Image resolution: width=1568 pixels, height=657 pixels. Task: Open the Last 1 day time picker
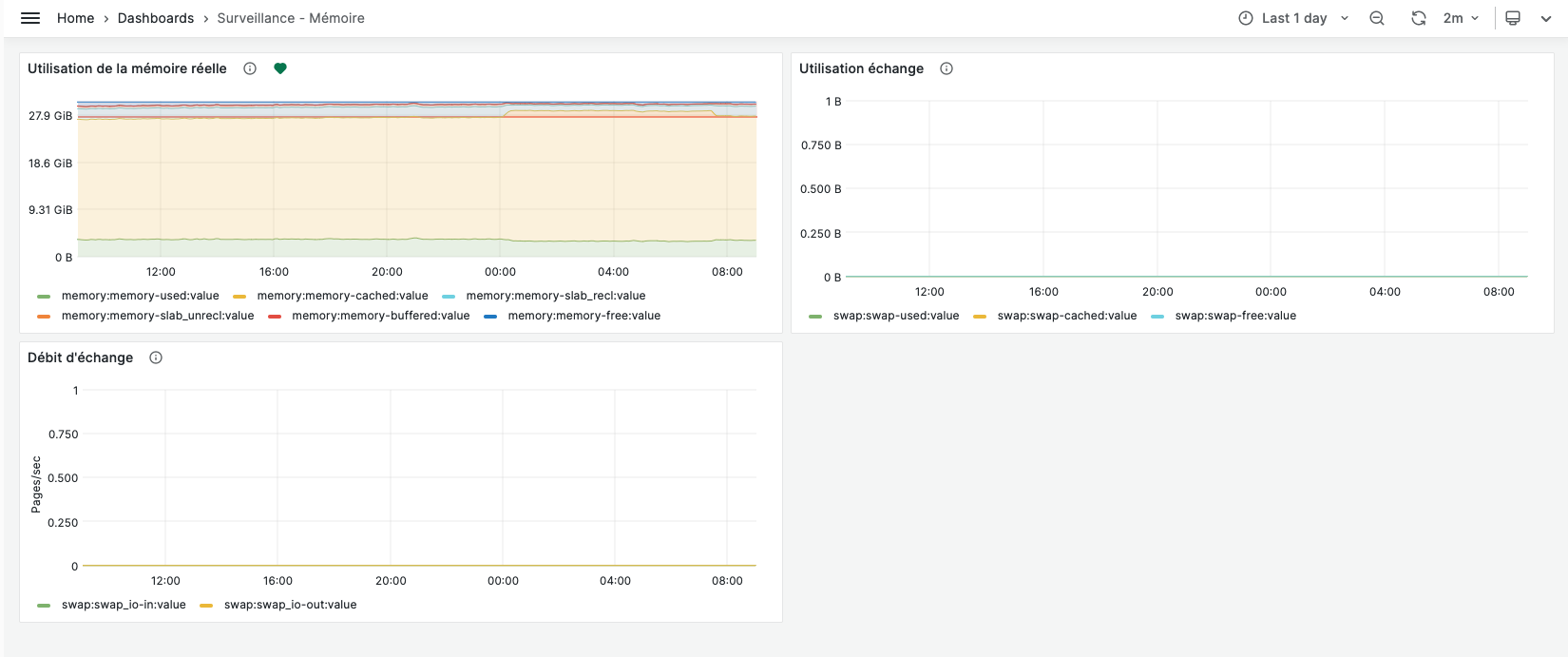[x=1293, y=18]
